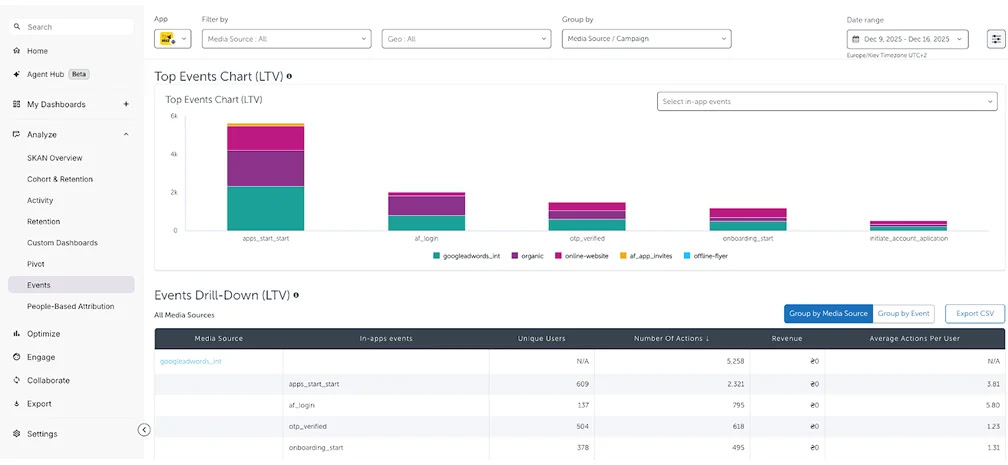Expand the Geo filter dropdown

click(x=466, y=39)
